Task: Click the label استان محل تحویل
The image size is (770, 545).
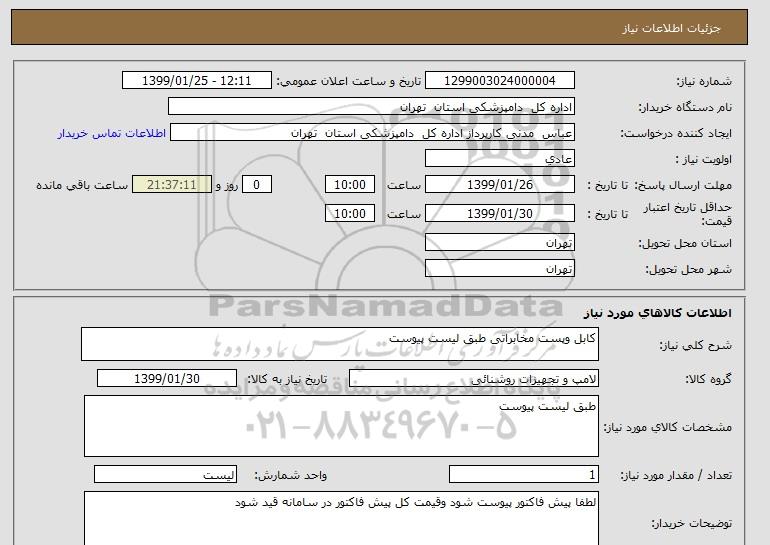Action: tap(685, 243)
